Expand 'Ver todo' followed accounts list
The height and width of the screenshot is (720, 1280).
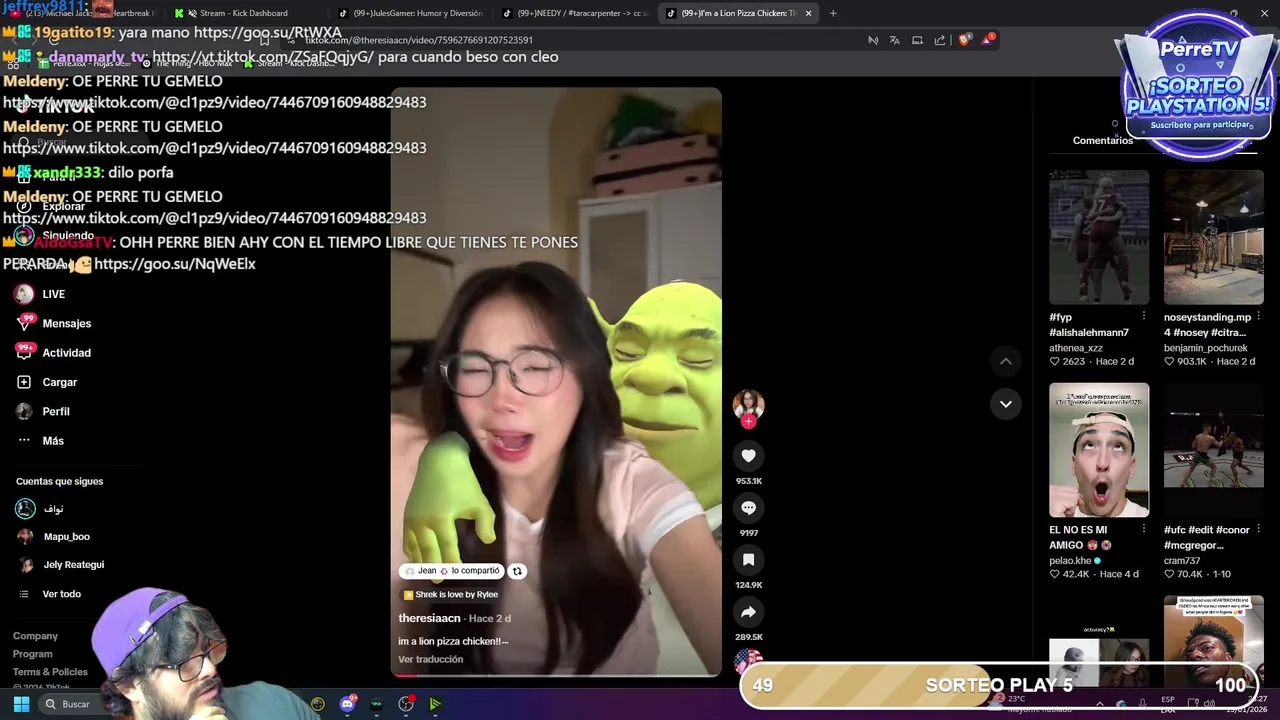click(61, 594)
